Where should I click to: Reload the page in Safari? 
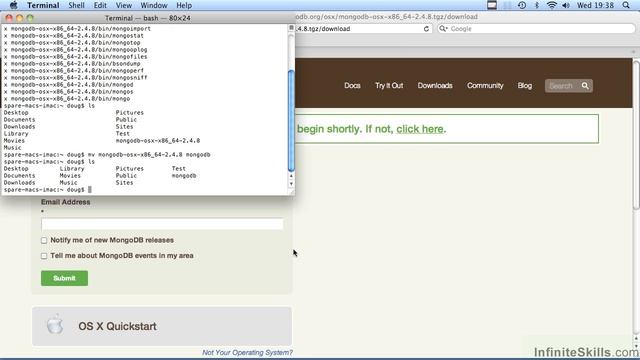(x=426, y=29)
